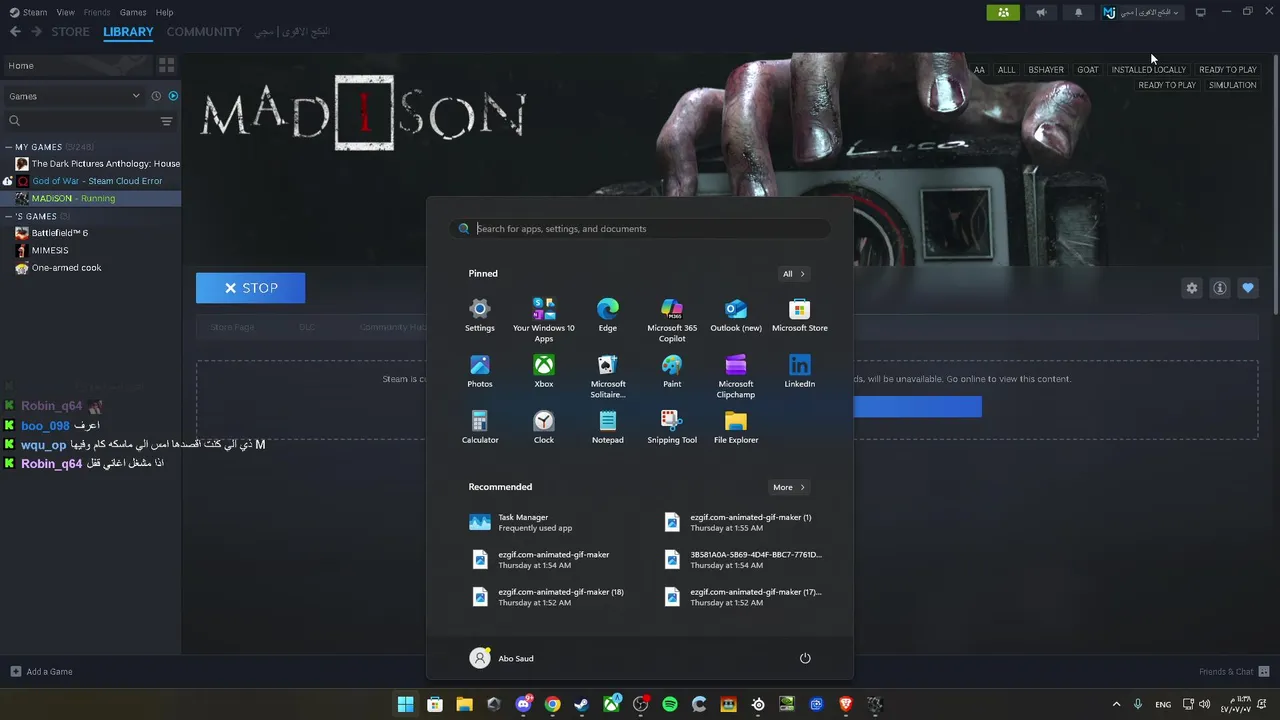Launch Microsoft Clipchamp pinned app
Screen dimensions: 1280x720
point(736,376)
